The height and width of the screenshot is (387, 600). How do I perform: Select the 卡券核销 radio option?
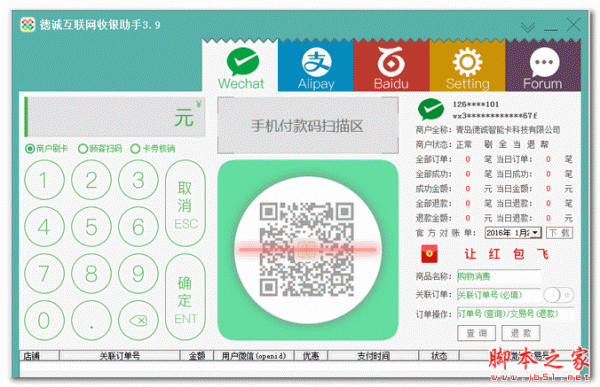click(x=153, y=149)
